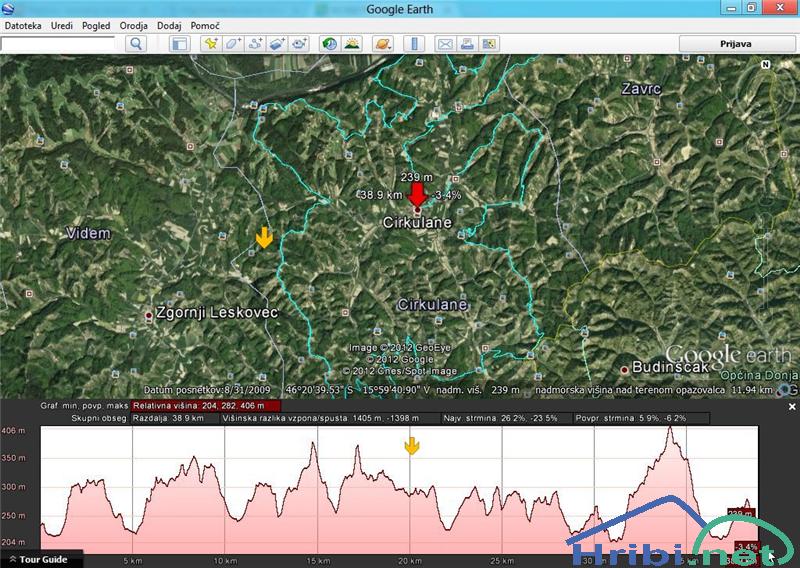800x569 pixels.
Task: Click the 350 m elevation axis label
Action: (x=13, y=458)
